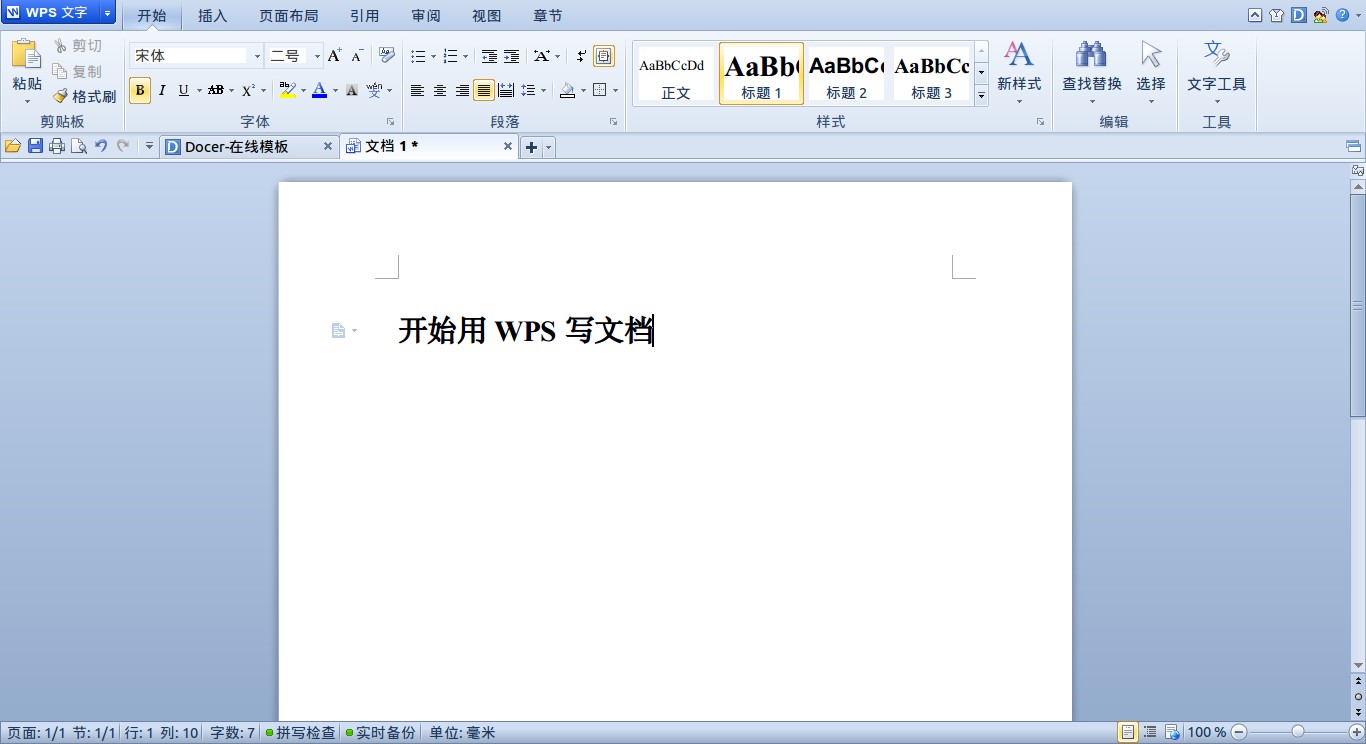Toggle real-time backup (实时备份) in status bar
Image resolution: width=1366 pixels, height=744 pixels.
[x=380, y=733]
